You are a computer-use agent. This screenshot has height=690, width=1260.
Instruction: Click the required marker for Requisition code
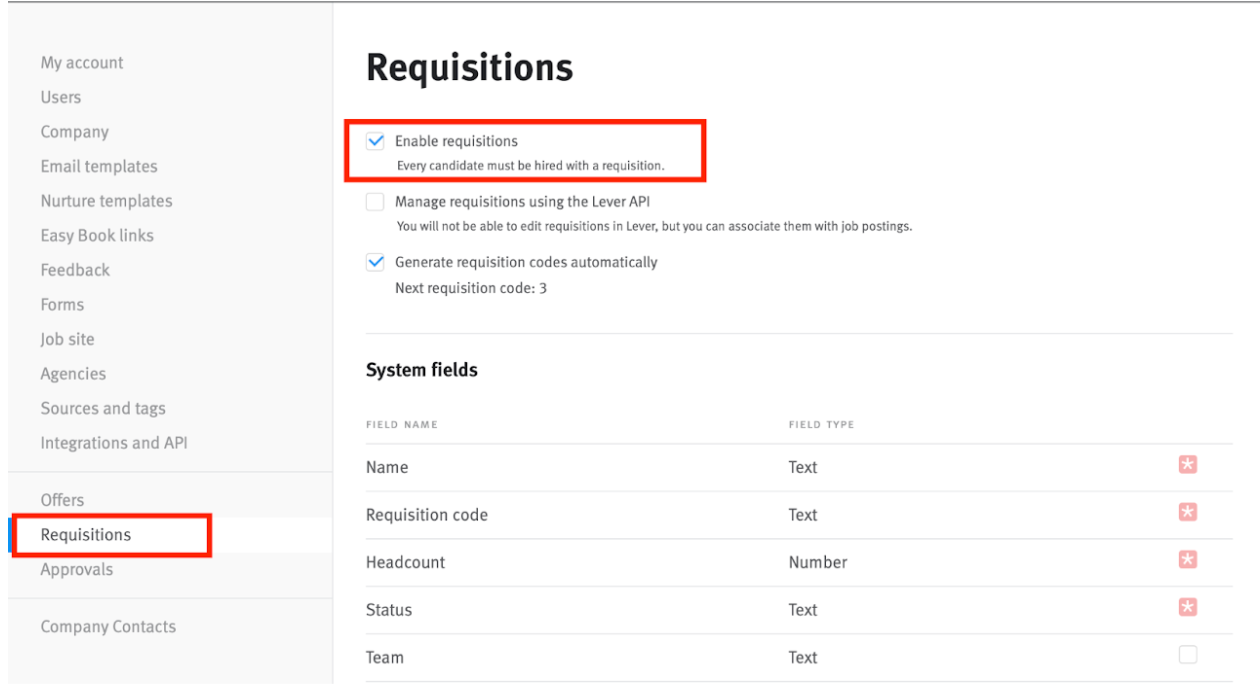click(1187, 511)
